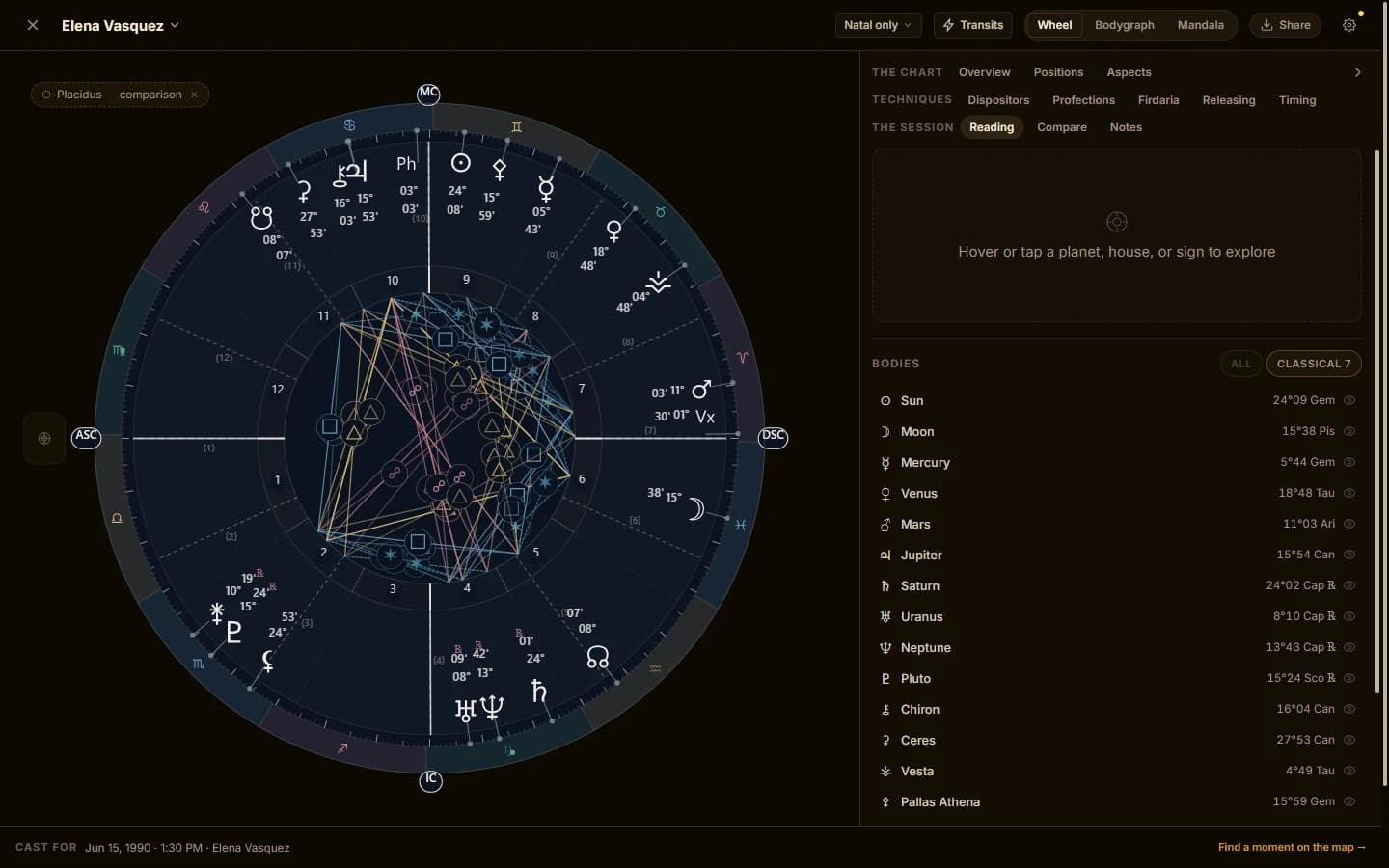Select the Sun glyph in the wheel
The width and height of the screenshot is (1389, 868).
[x=461, y=163]
